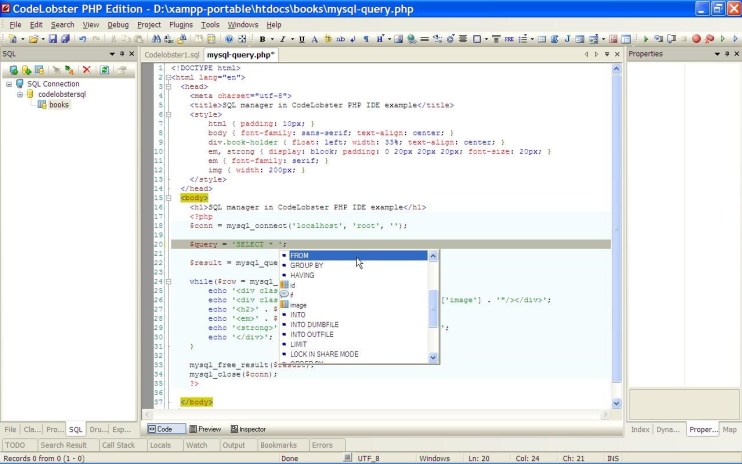
Task: Open the SQL panel options dropdown arrow
Action: click(x=112, y=54)
